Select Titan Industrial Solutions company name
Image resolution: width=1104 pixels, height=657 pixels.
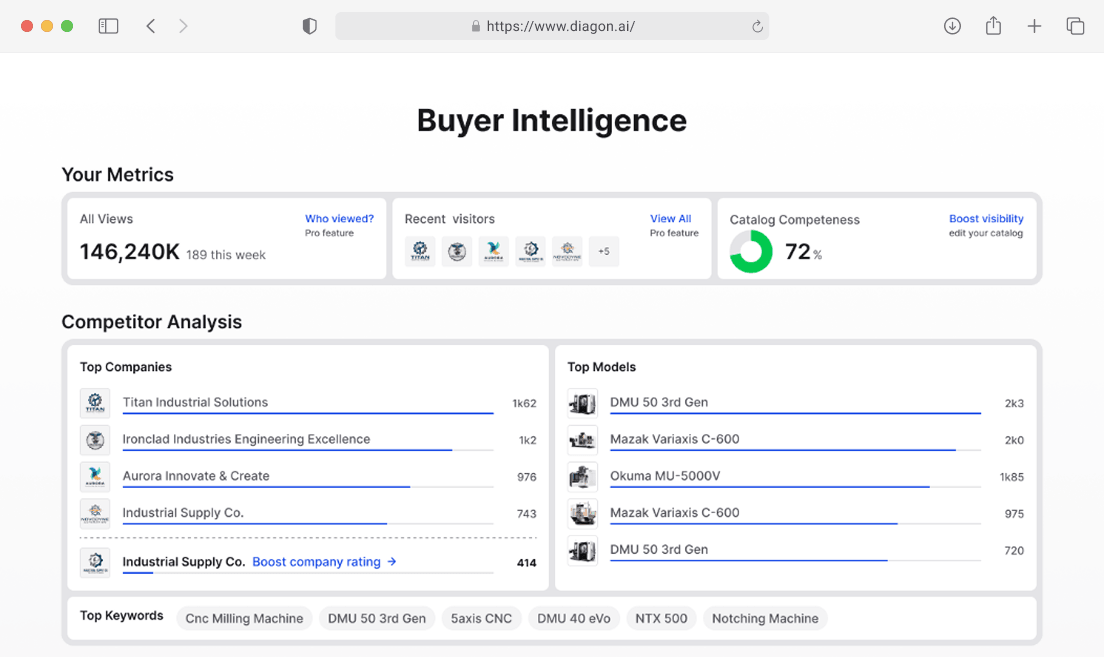point(195,402)
